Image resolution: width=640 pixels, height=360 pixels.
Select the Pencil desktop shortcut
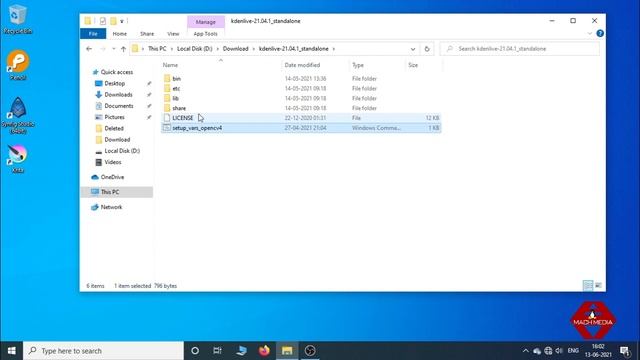(18, 65)
